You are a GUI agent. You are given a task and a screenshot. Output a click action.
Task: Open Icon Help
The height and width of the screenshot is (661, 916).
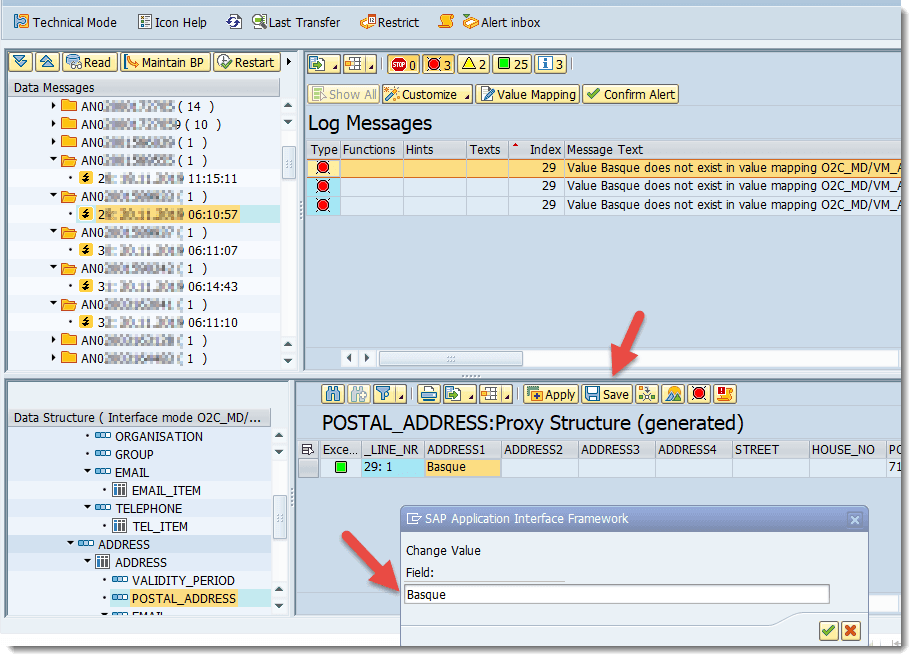[x=172, y=22]
